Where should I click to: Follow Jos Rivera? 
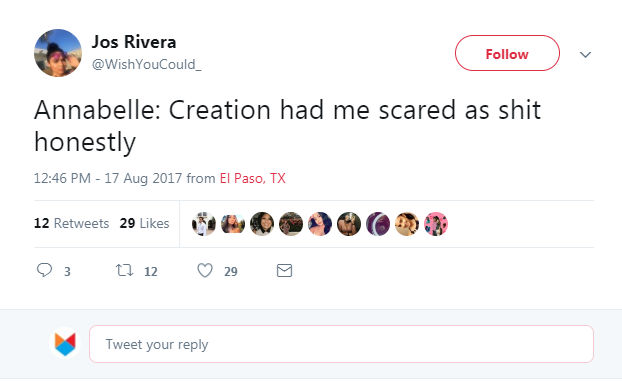507,53
